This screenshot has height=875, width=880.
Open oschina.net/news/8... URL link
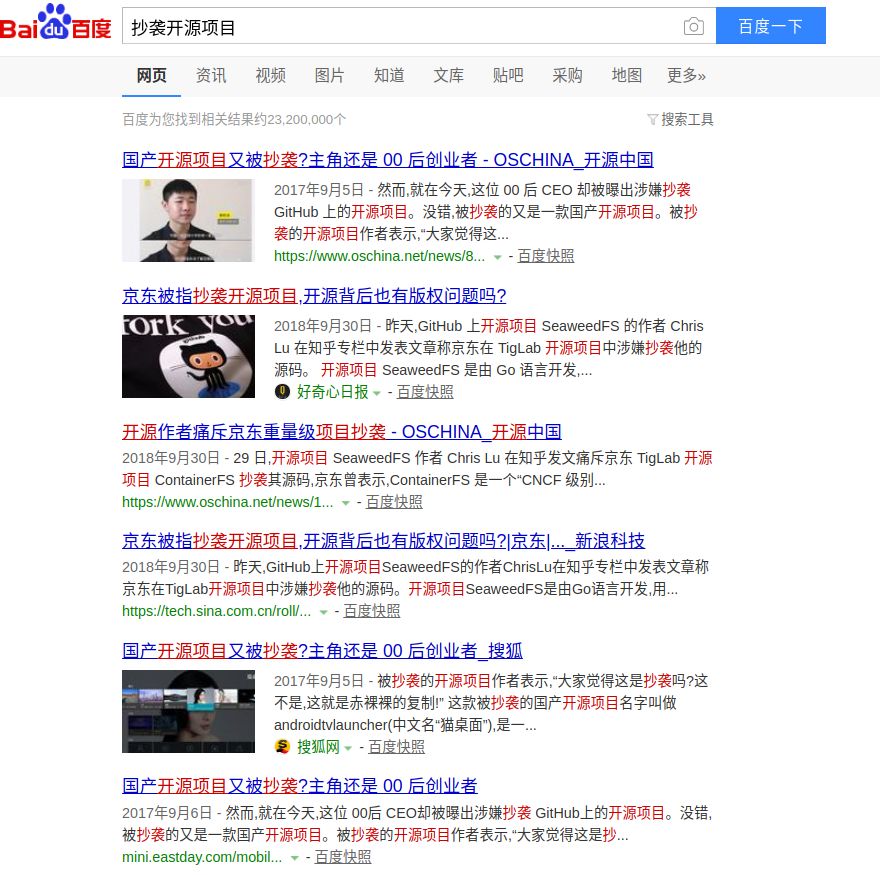379,256
